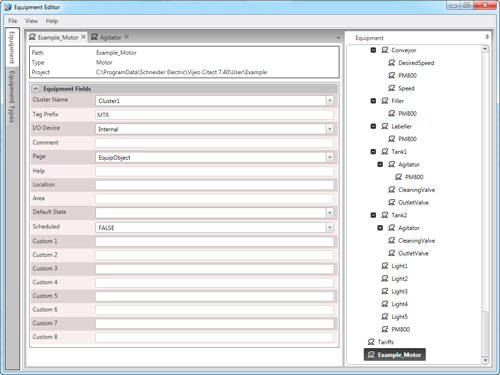The image size is (500, 375).
Task: Click scroll down arrow in Equipment tree
Action: pyautogui.click(x=485, y=360)
